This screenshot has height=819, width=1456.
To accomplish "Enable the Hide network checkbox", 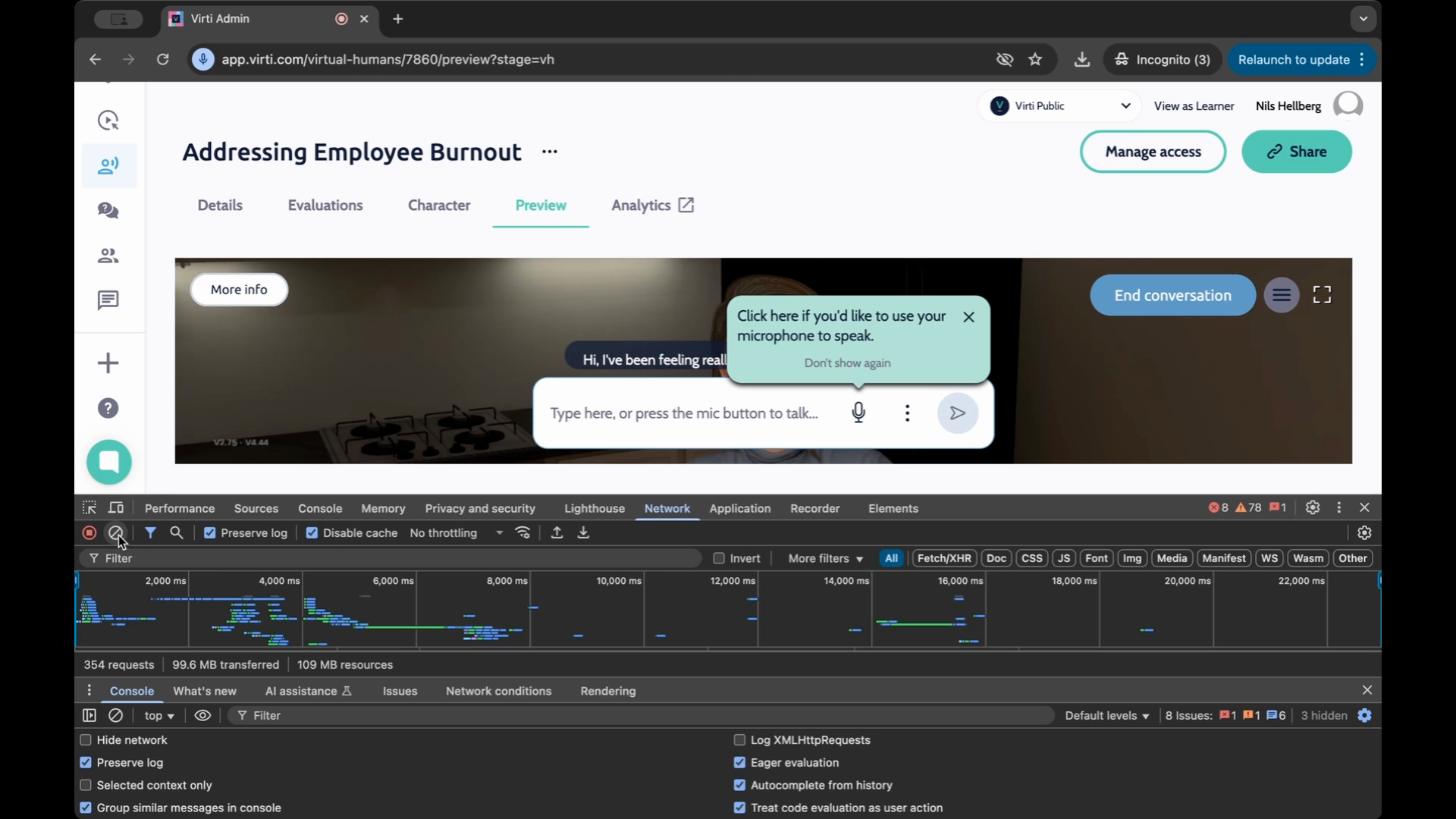I will pos(86,740).
